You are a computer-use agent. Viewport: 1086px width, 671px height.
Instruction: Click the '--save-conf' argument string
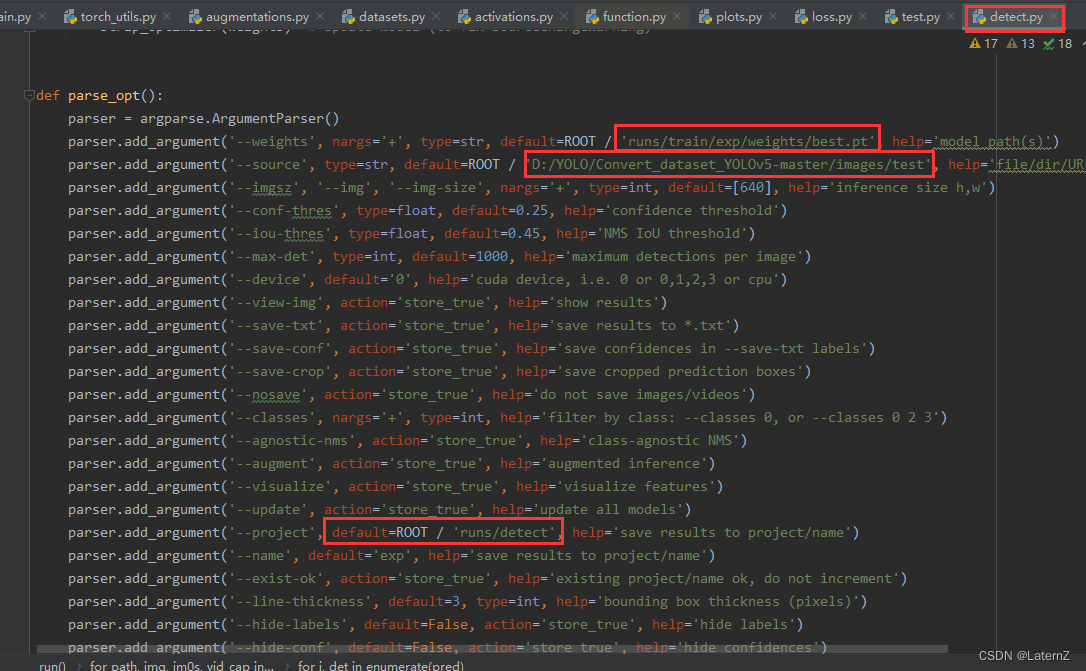[280, 348]
